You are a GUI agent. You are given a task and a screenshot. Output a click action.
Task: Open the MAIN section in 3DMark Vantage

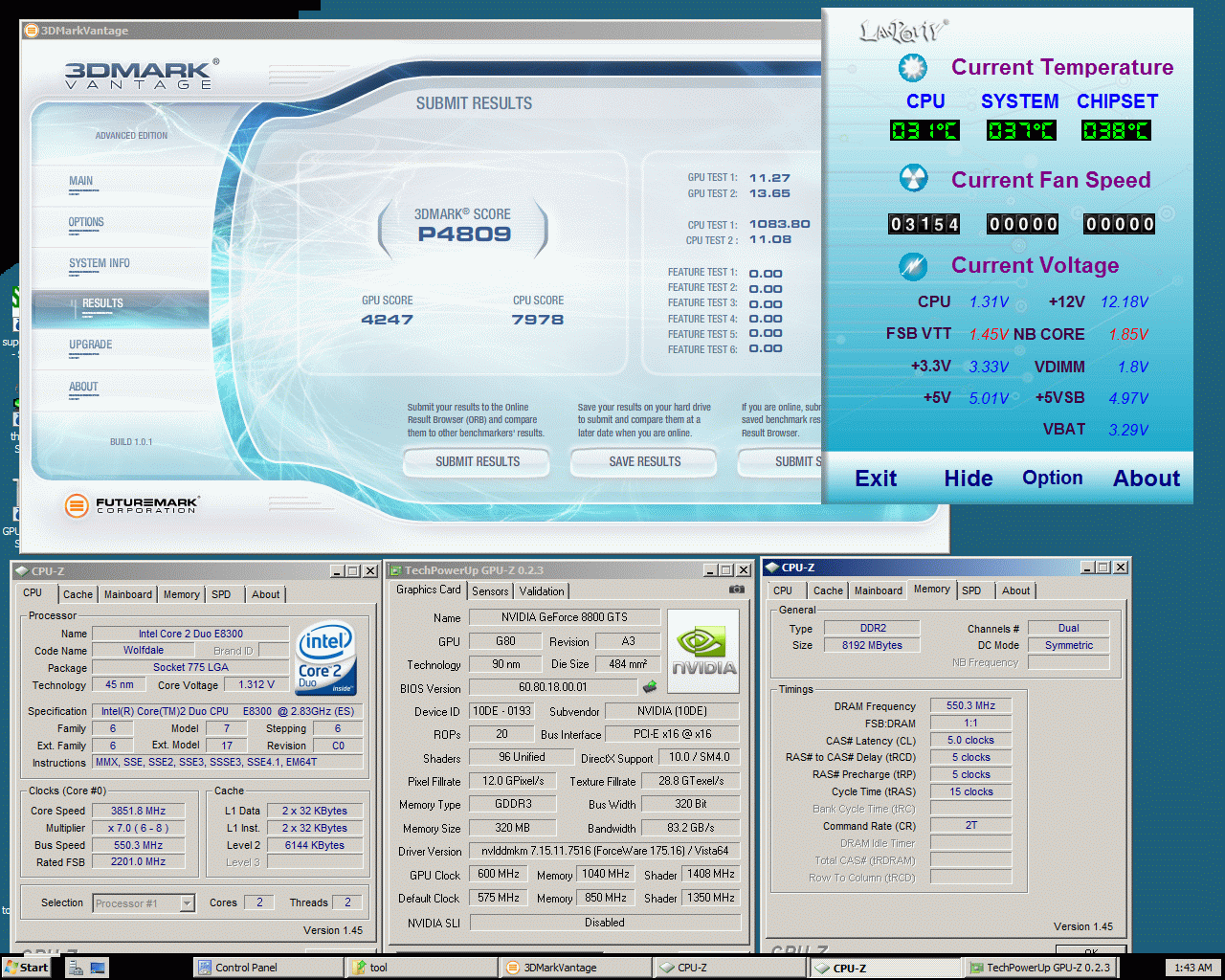(81, 181)
